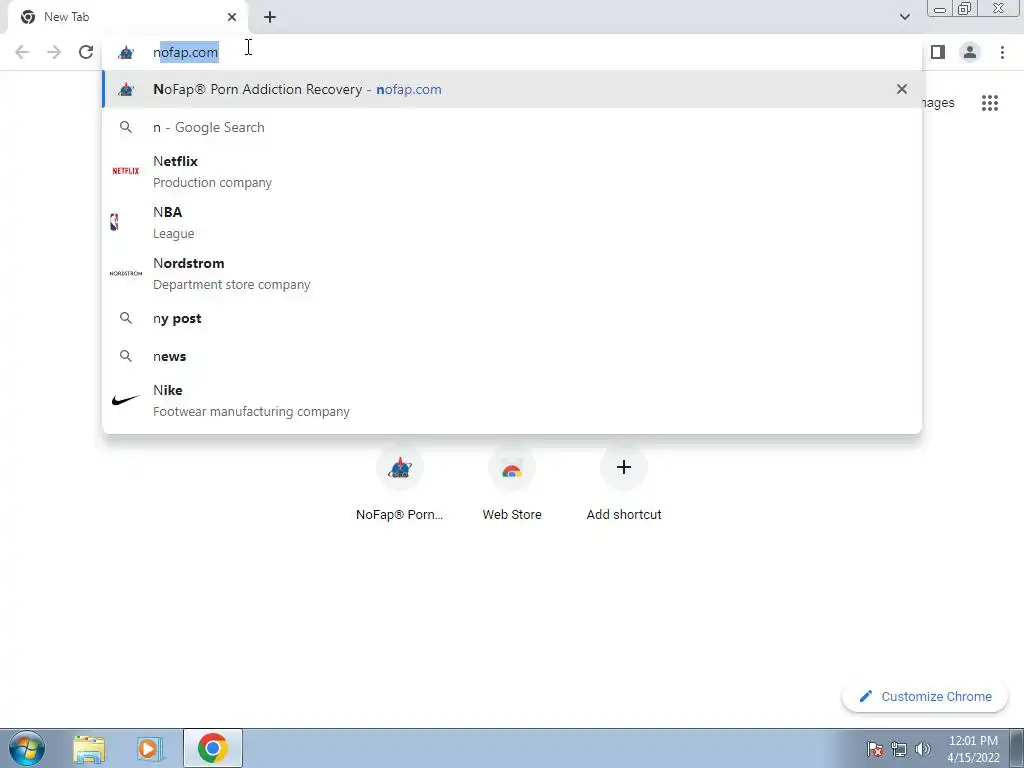Click the NBA logo icon
This screenshot has width=1024, height=768.
coord(115,222)
